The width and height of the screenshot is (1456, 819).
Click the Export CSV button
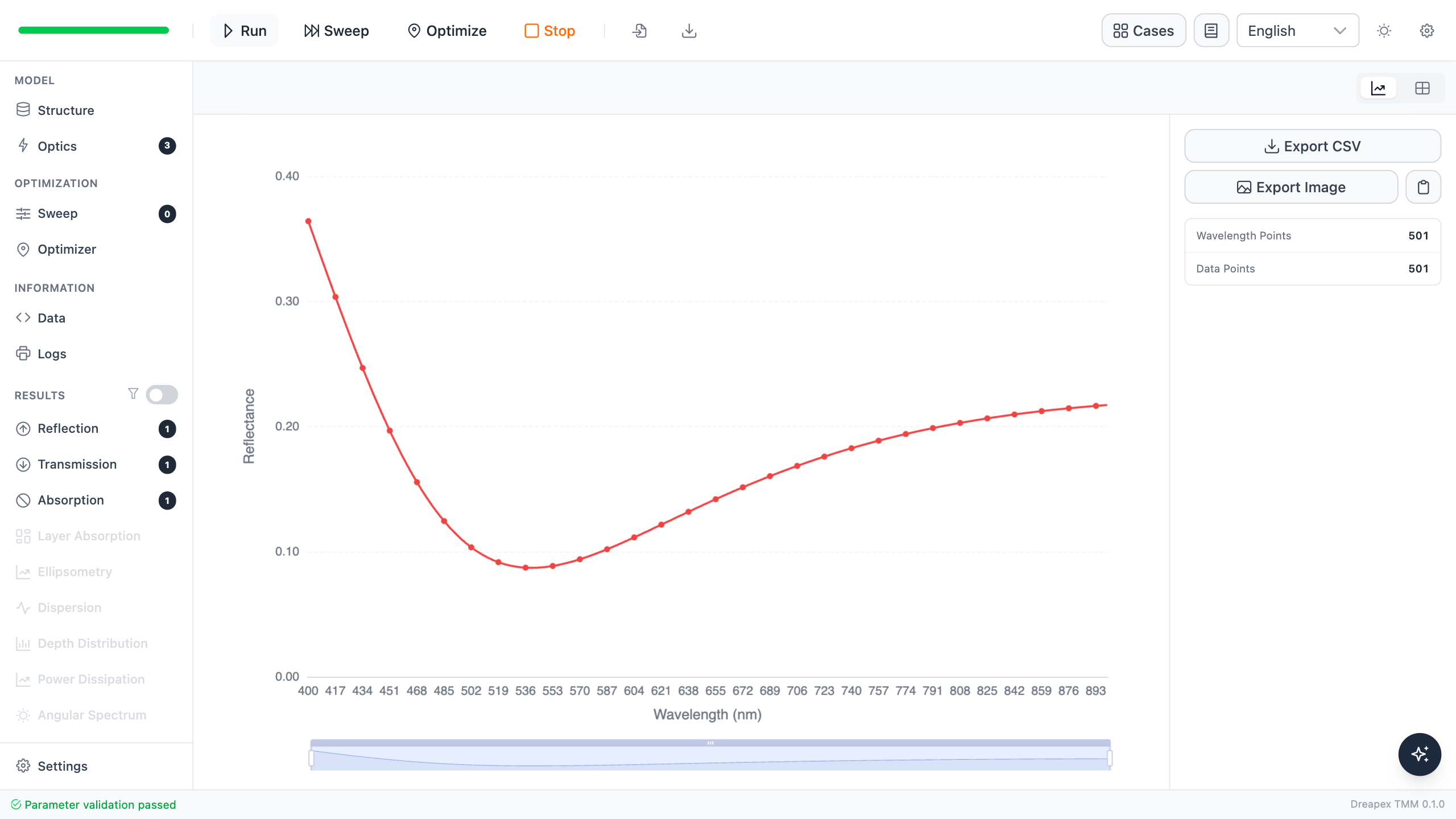point(1312,146)
